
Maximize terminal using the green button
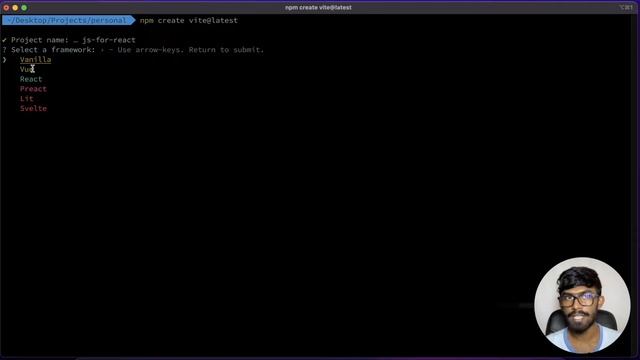[24, 8]
